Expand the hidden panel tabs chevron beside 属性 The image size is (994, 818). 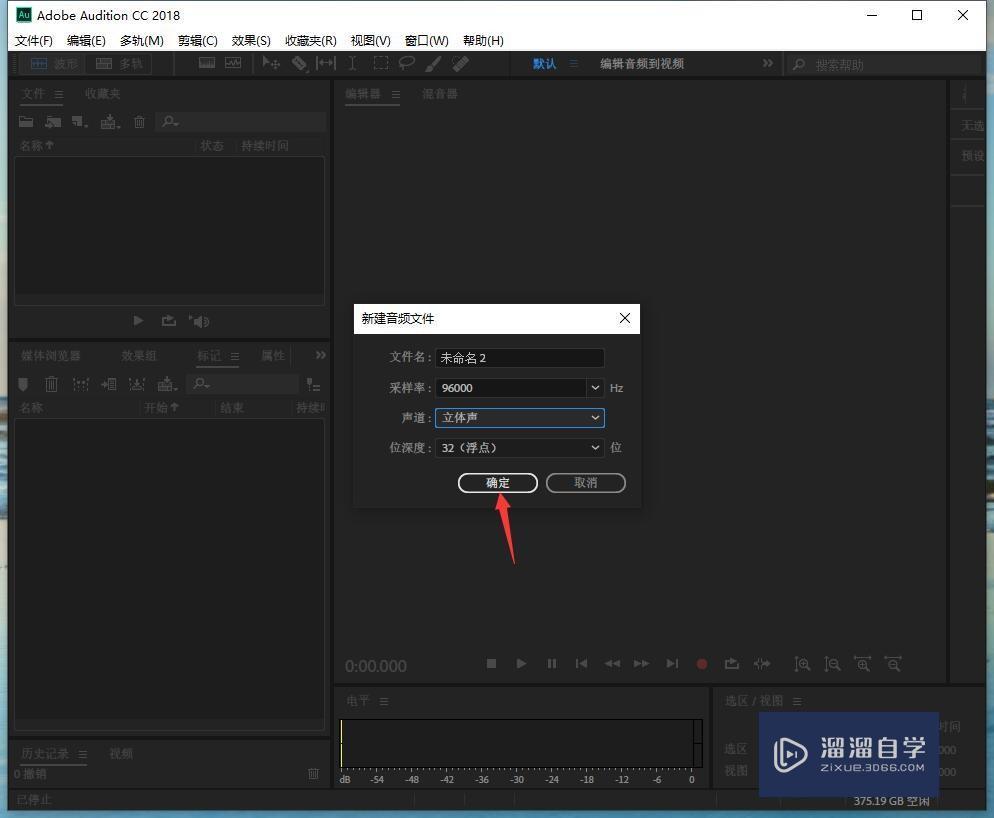coord(321,355)
